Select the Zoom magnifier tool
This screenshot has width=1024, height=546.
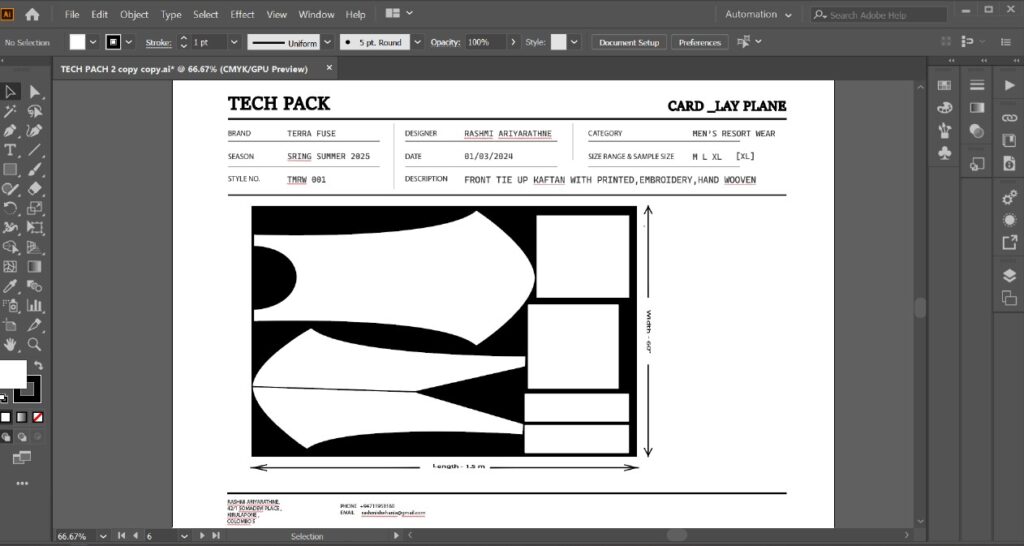[x=35, y=344]
